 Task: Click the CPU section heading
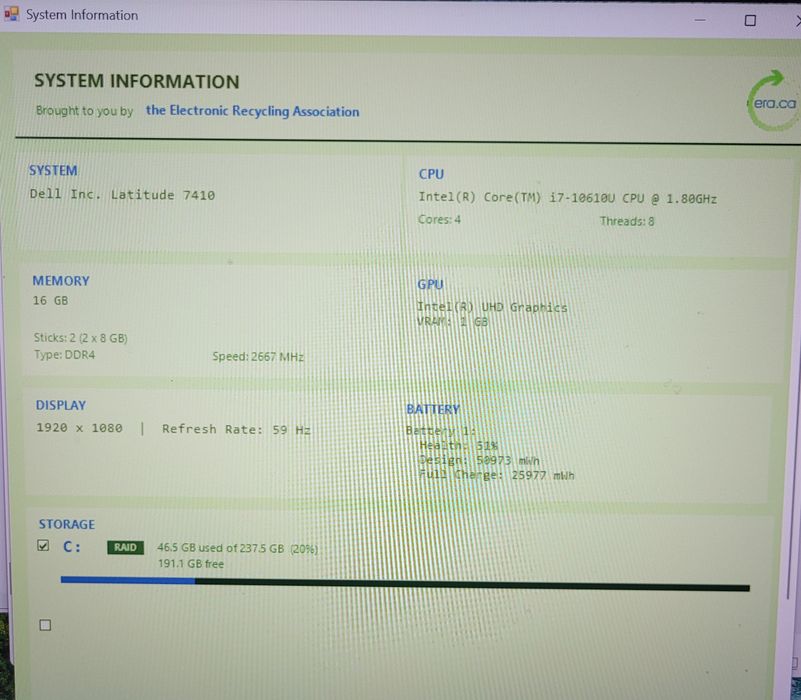tap(431, 174)
